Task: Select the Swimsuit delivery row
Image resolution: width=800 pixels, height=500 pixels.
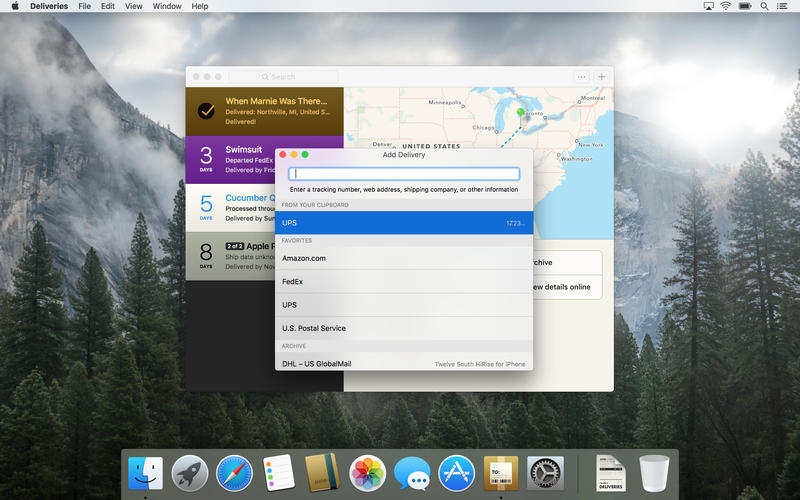Action: [230, 160]
